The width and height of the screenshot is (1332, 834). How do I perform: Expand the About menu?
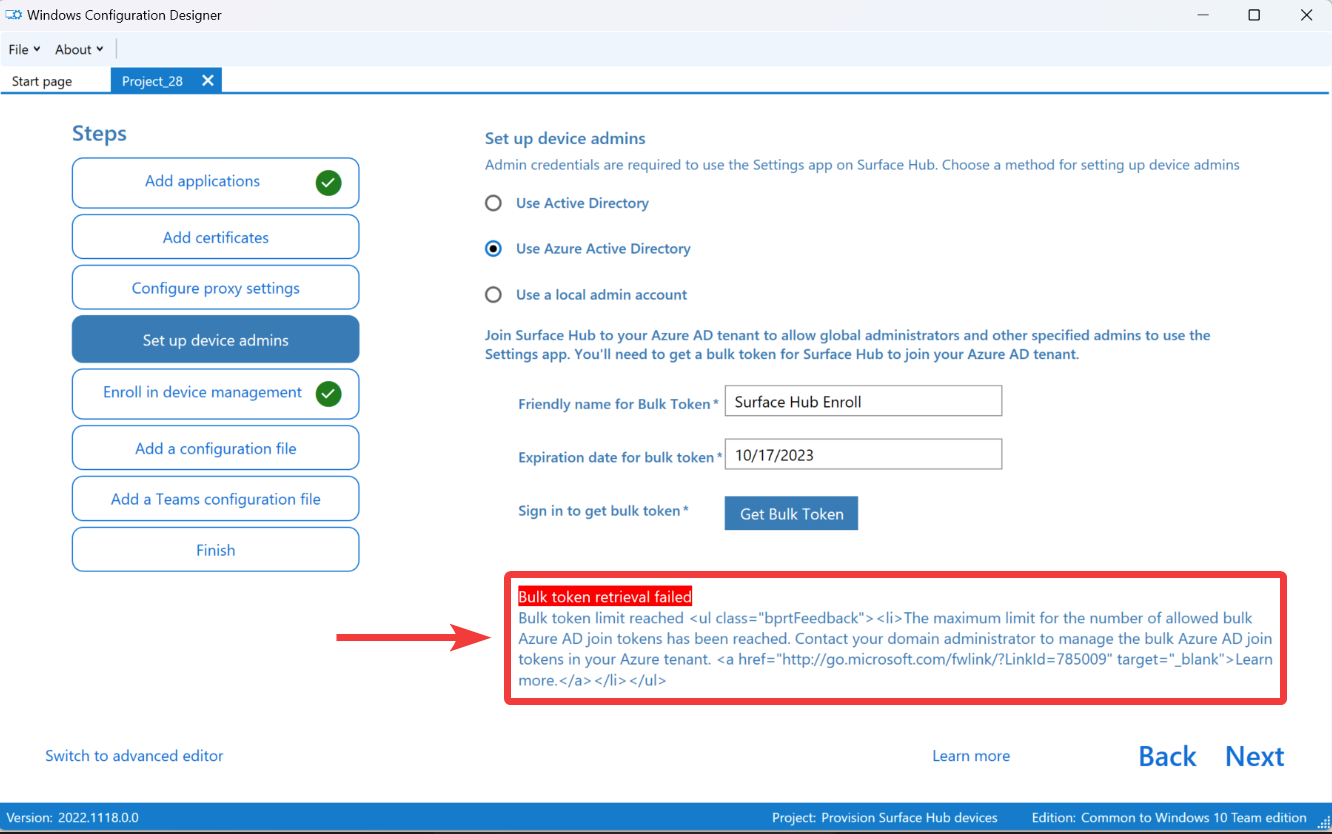pos(79,49)
